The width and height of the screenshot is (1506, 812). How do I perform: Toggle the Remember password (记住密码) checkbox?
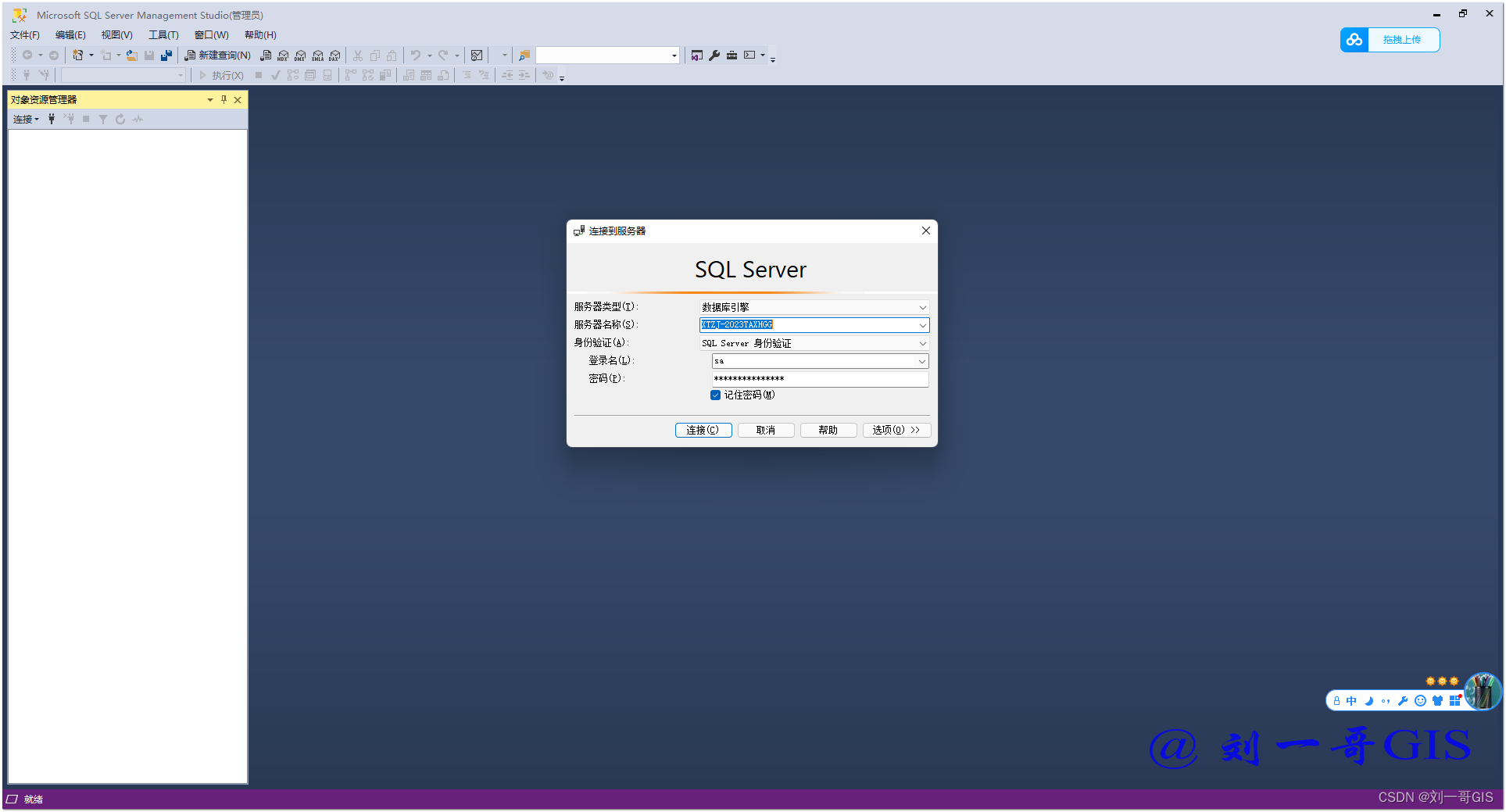[x=715, y=395]
